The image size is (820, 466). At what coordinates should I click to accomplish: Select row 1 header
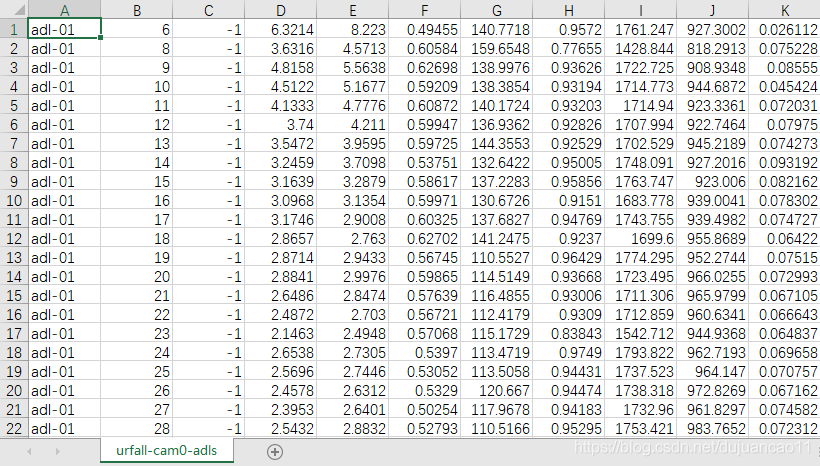[14, 29]
